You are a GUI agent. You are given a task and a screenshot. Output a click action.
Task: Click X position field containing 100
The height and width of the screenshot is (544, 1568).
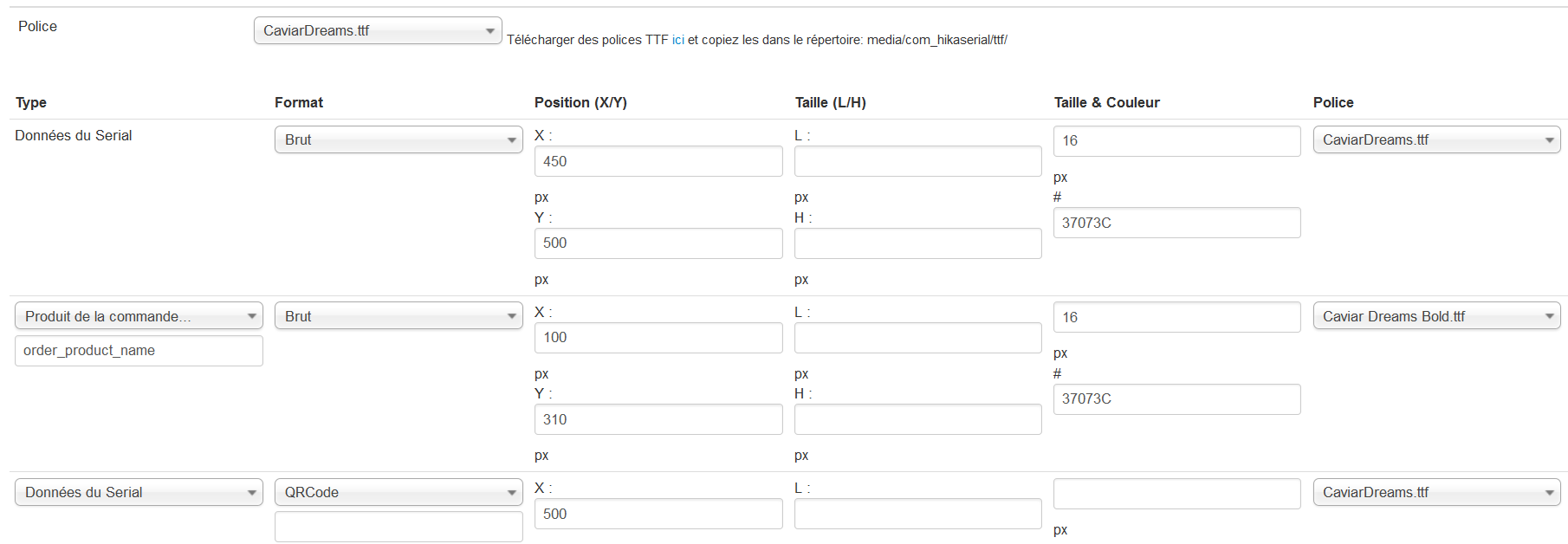point(658,338)
